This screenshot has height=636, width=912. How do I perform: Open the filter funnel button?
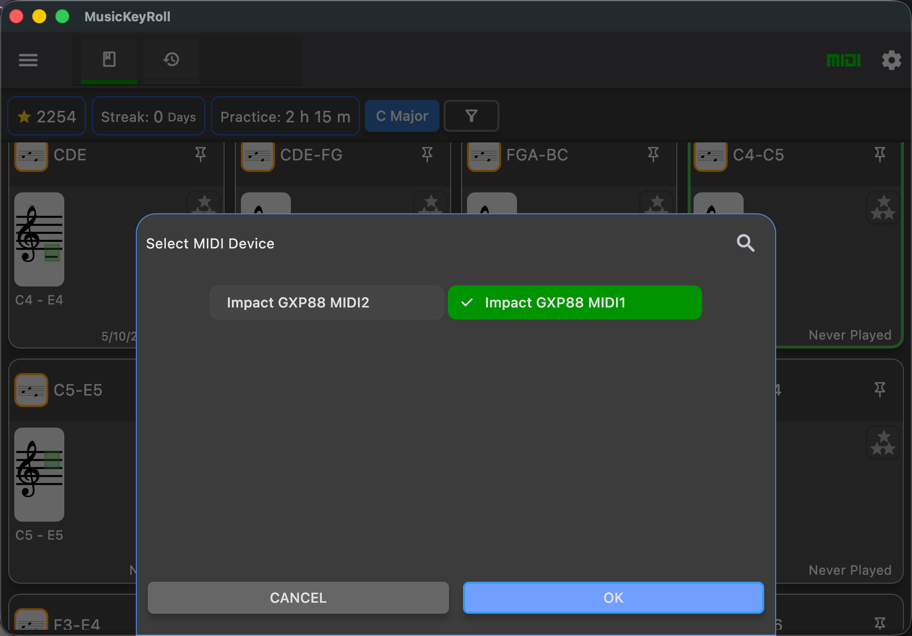coord(471,116)
